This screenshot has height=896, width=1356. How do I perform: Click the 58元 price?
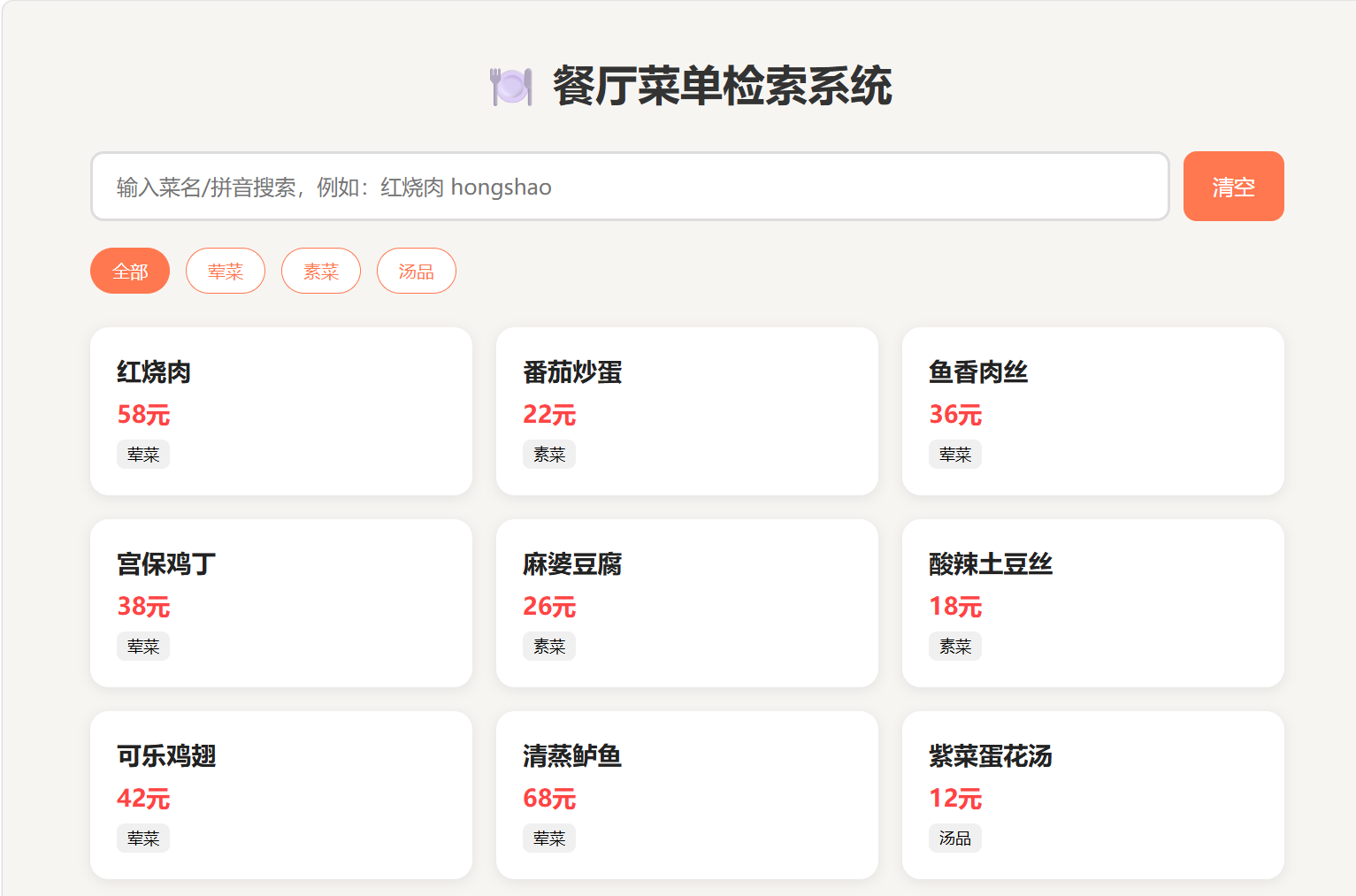(143, 415)
